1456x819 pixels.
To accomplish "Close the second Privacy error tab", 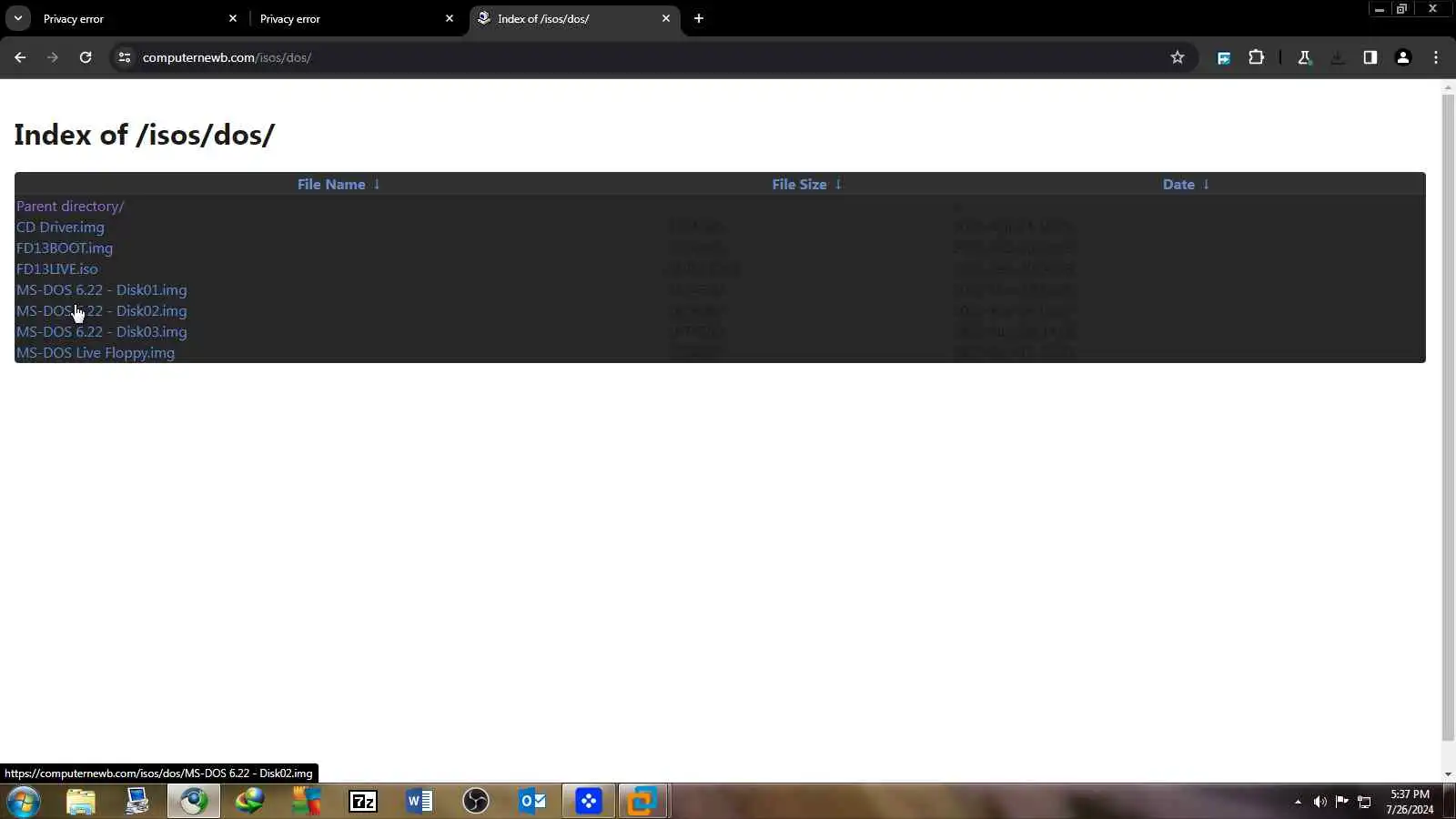I will [450, 18].
